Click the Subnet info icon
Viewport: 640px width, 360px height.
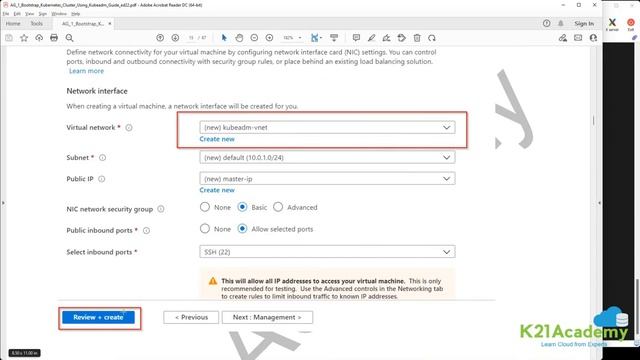[x=102, y=158]
